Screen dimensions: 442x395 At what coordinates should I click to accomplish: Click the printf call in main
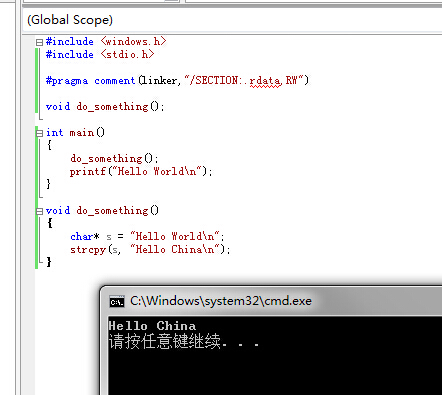click(88, 172)
